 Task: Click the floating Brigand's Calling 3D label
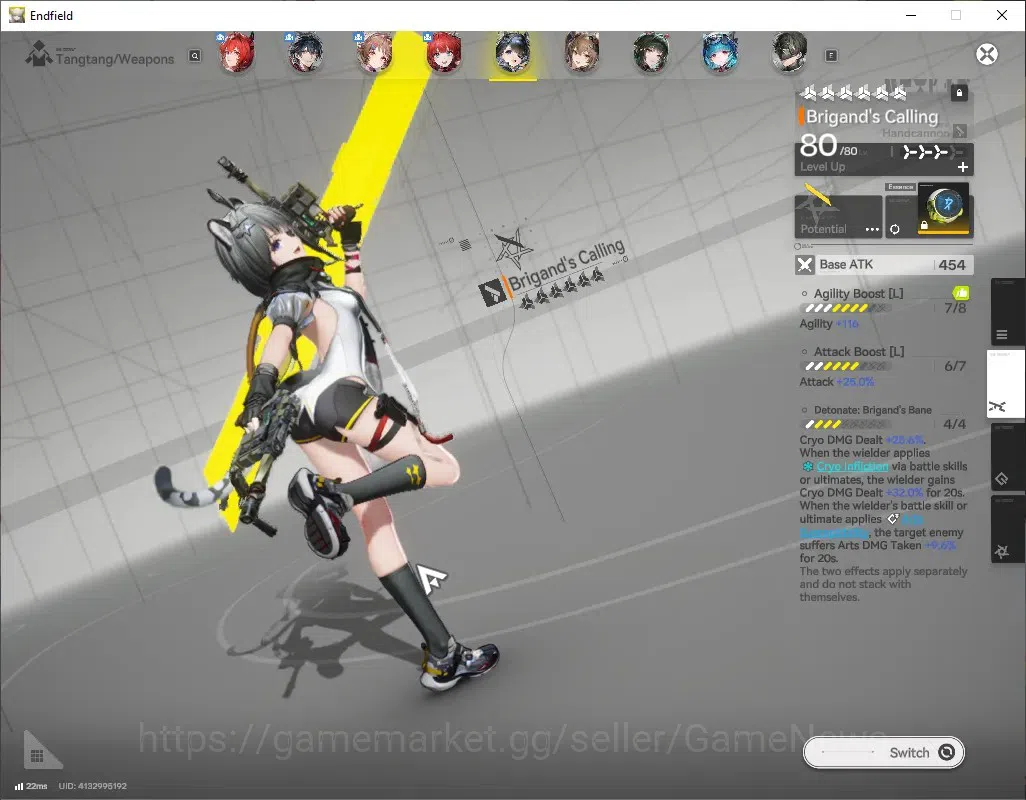coord(567,264)
